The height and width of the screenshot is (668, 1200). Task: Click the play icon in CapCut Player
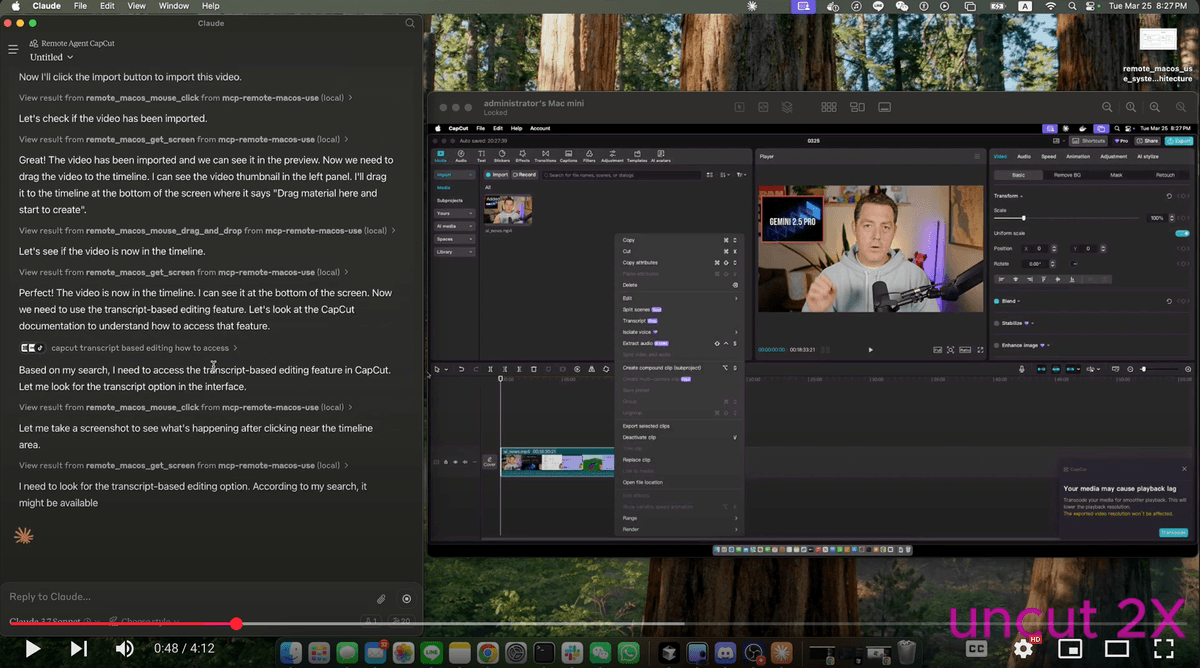tap(870, 349)
